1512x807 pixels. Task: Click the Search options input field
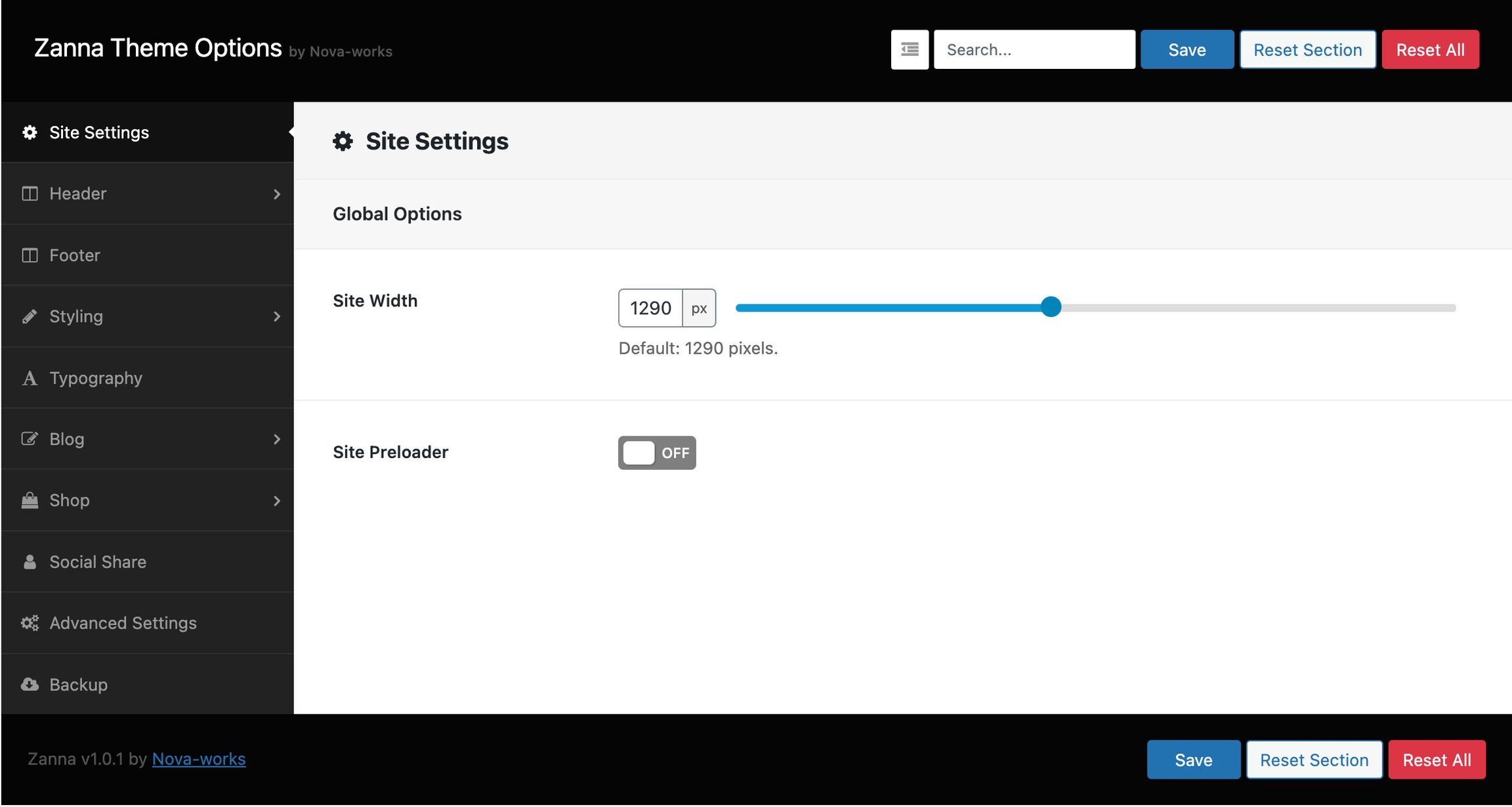click(1034, 49)
